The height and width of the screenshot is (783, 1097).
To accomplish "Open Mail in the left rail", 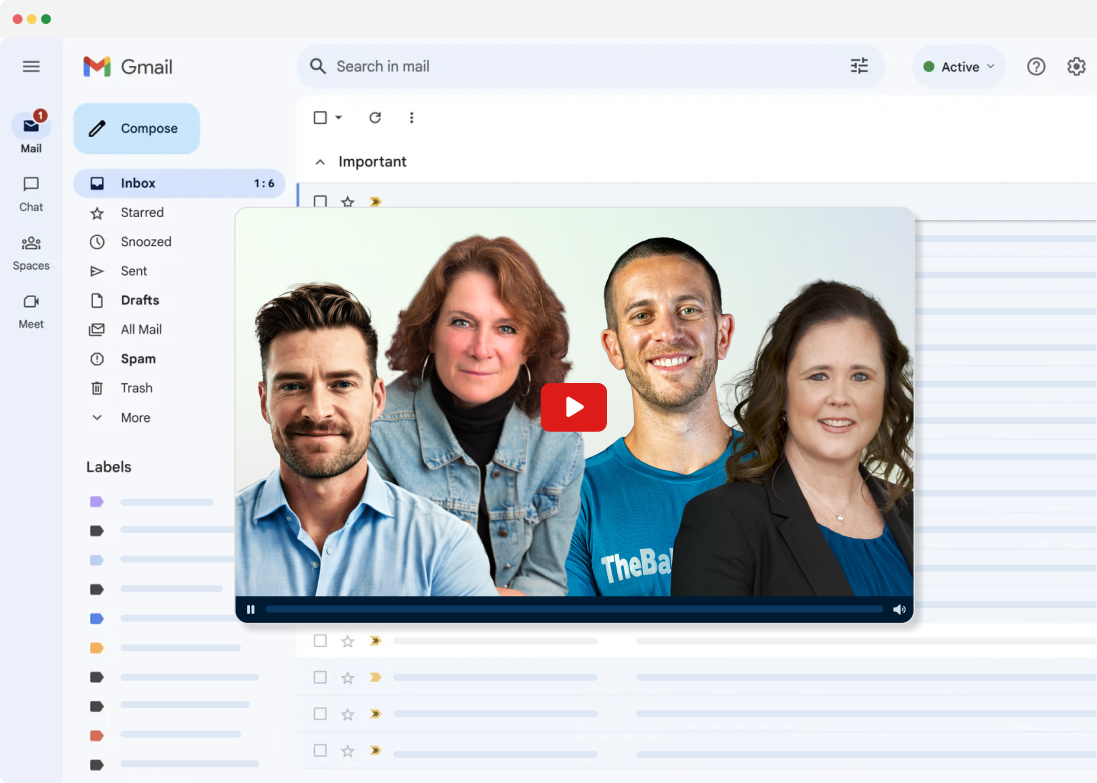I will point(31,133).
